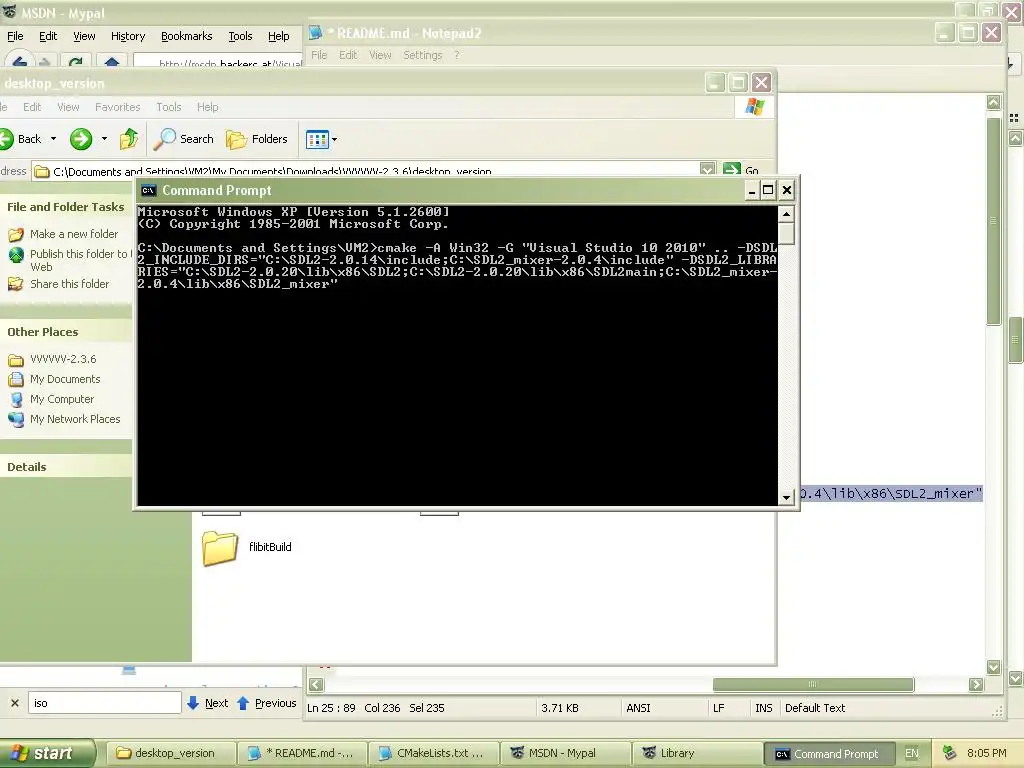Open the Tools menu in Mypal browser
Screen dimensions: 1024x768
[240, 36]
